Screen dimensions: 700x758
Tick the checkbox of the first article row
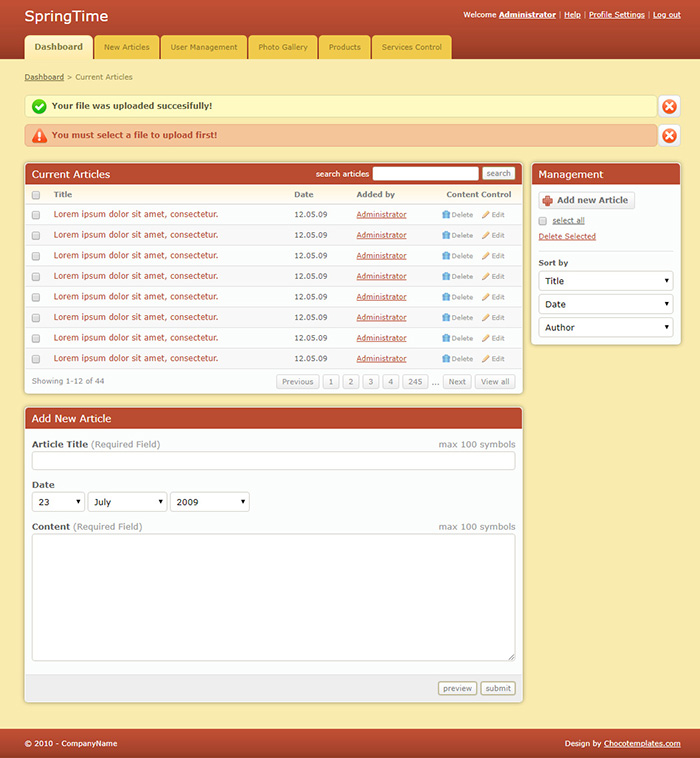[36, 215]
